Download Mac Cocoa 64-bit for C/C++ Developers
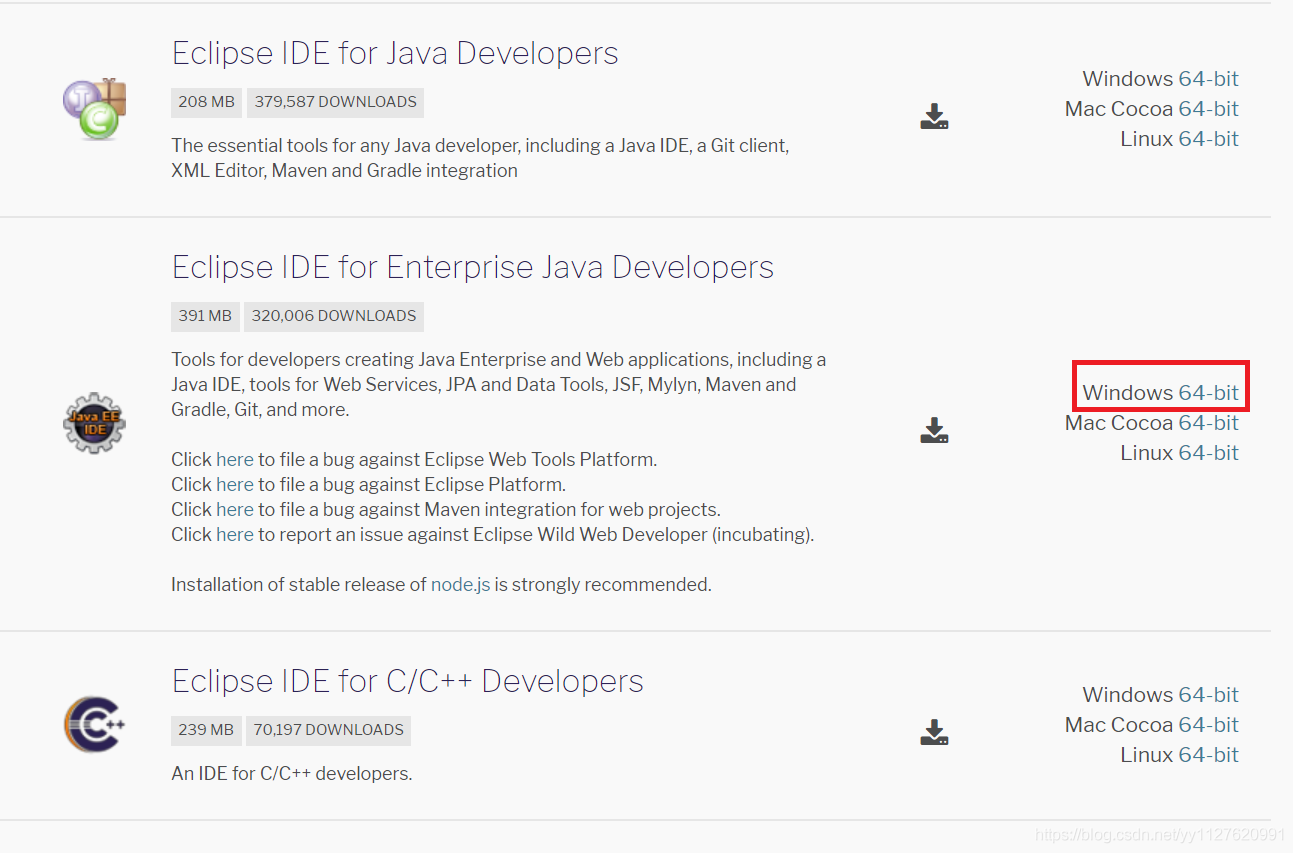Viewport: 1293px width, 853px height. click(x=1208, y=725)
